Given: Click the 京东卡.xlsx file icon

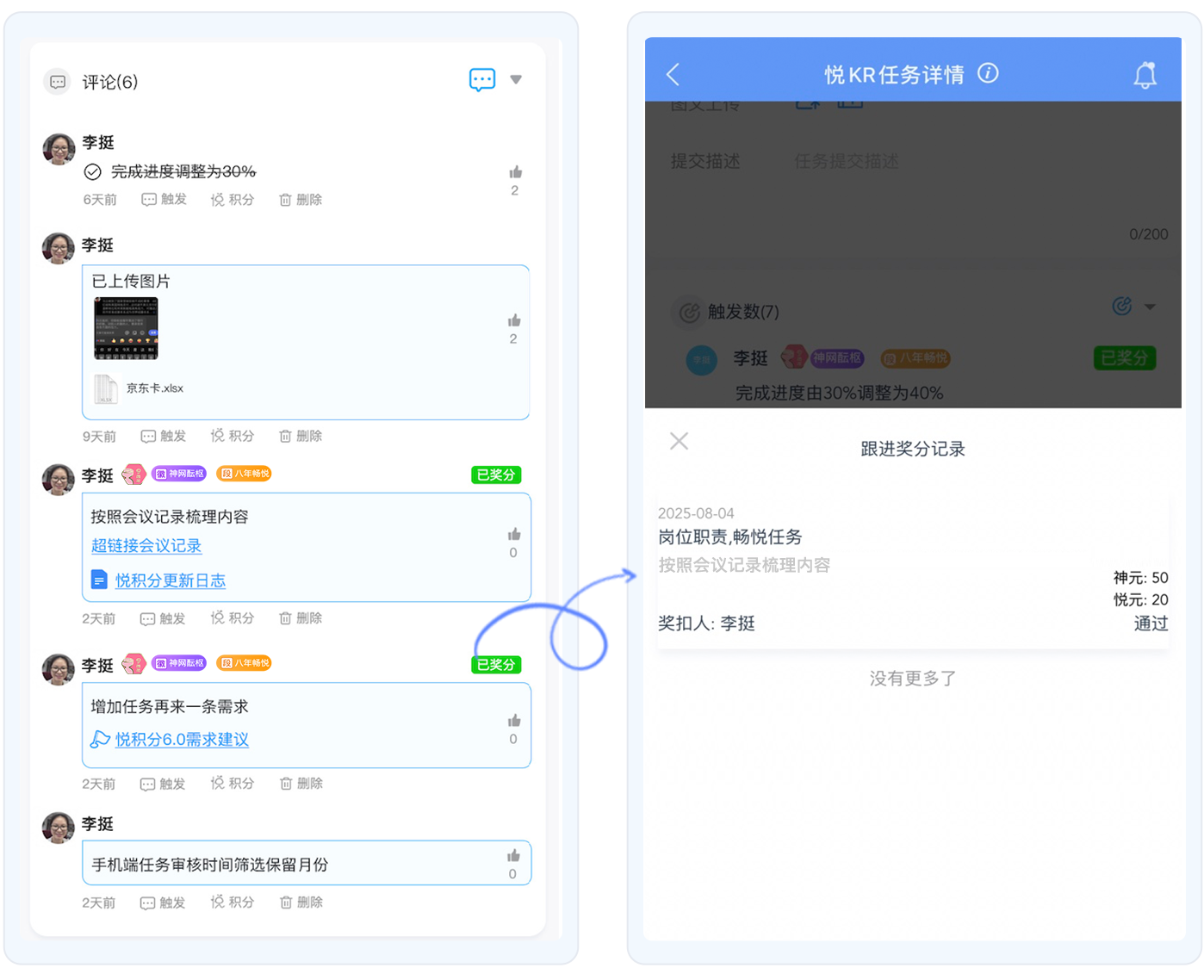Looking at the screenshot, I should pyautogui.click(x=105, y=389).
